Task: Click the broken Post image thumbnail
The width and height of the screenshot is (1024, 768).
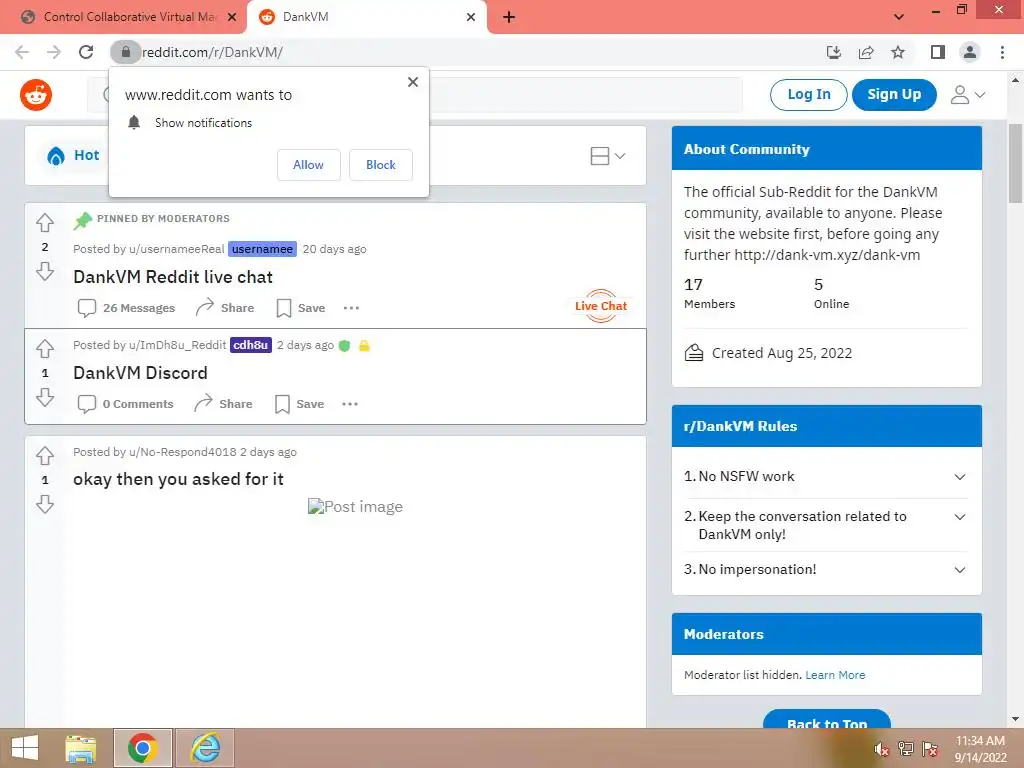Action: pos(355,507)
